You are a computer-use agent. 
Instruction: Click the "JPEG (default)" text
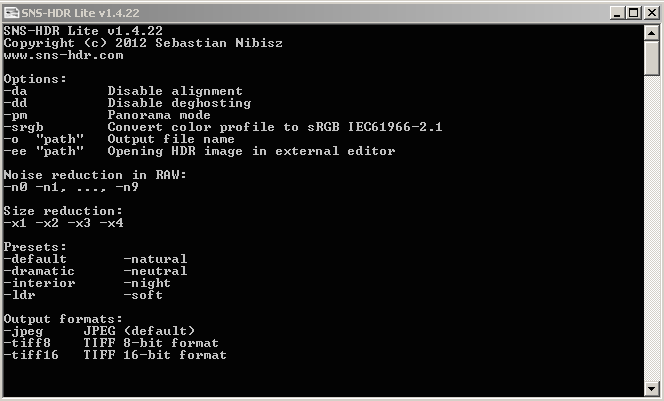coord(139,331)
